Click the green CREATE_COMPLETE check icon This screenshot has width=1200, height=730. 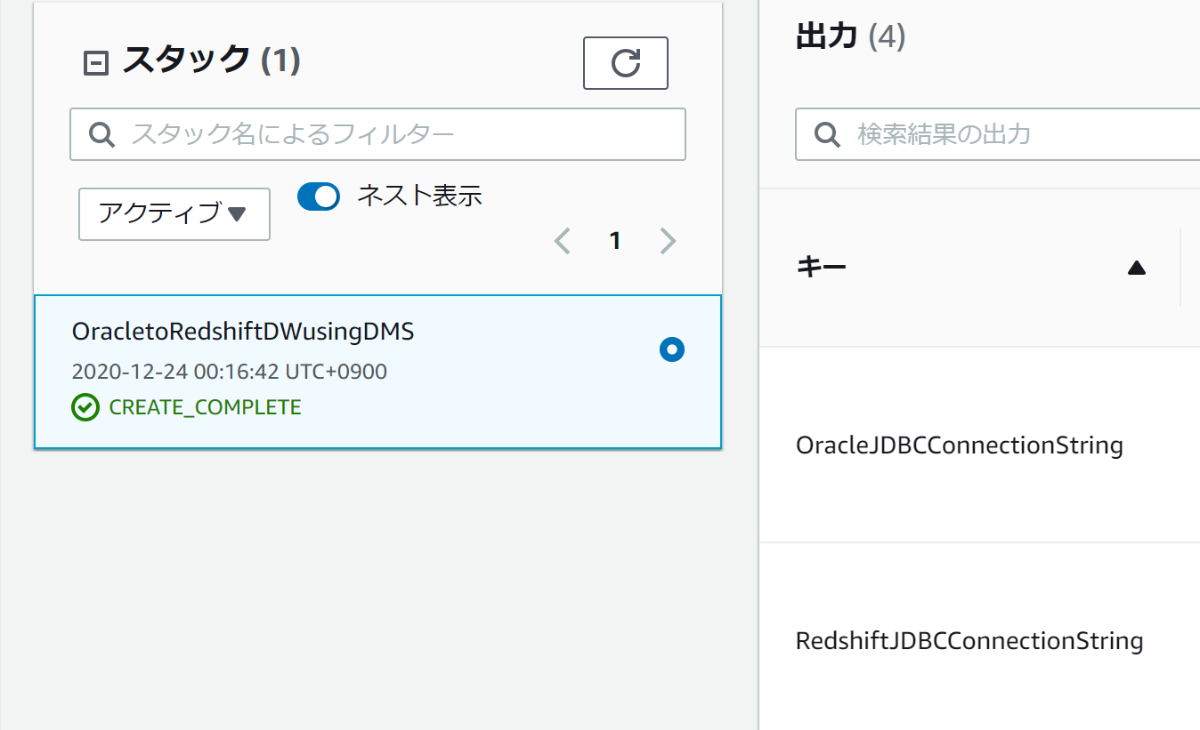(x=86, y=408)
